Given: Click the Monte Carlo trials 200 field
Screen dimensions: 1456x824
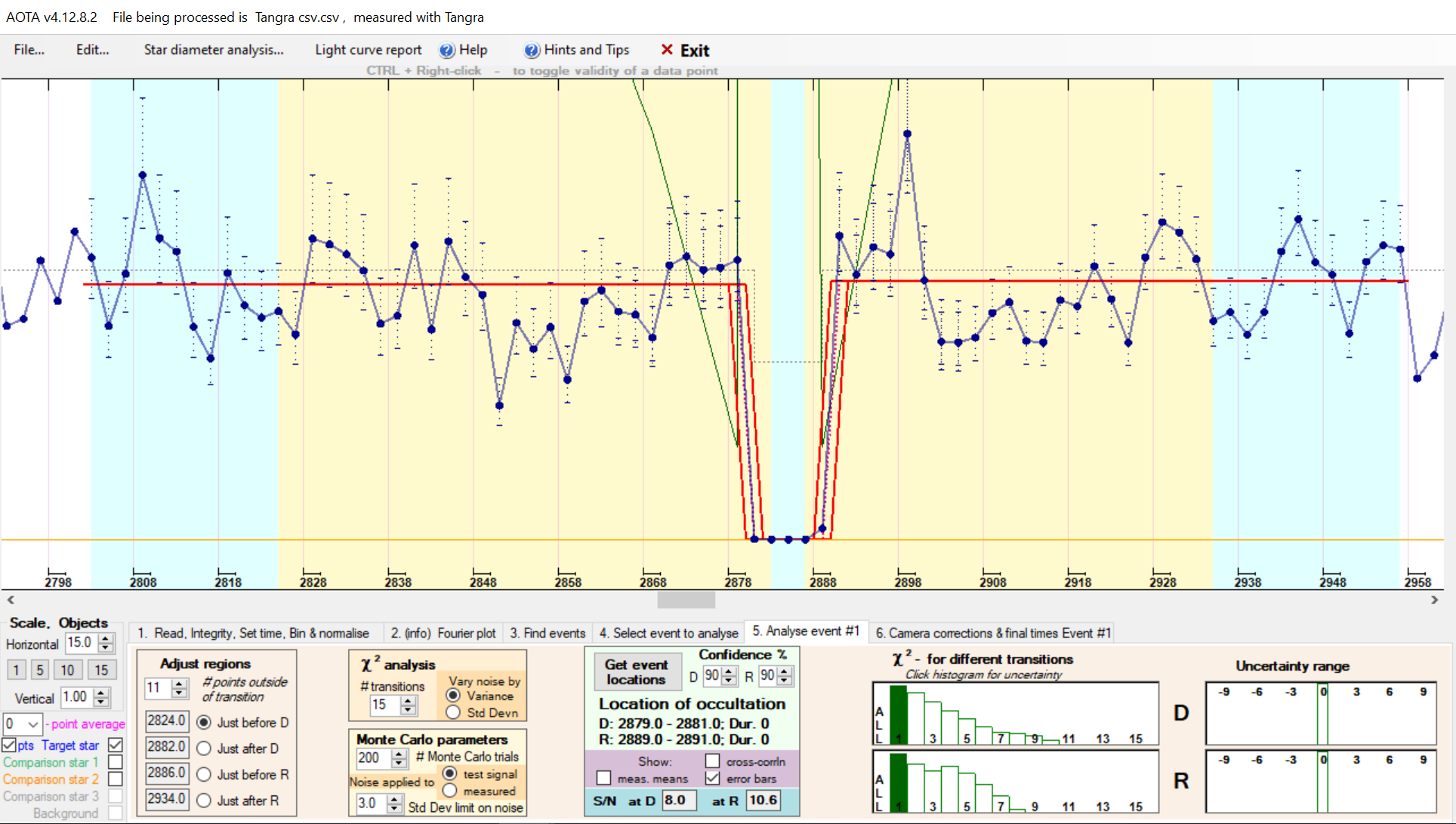Looking at the screenshot, I should pos(374,758).
